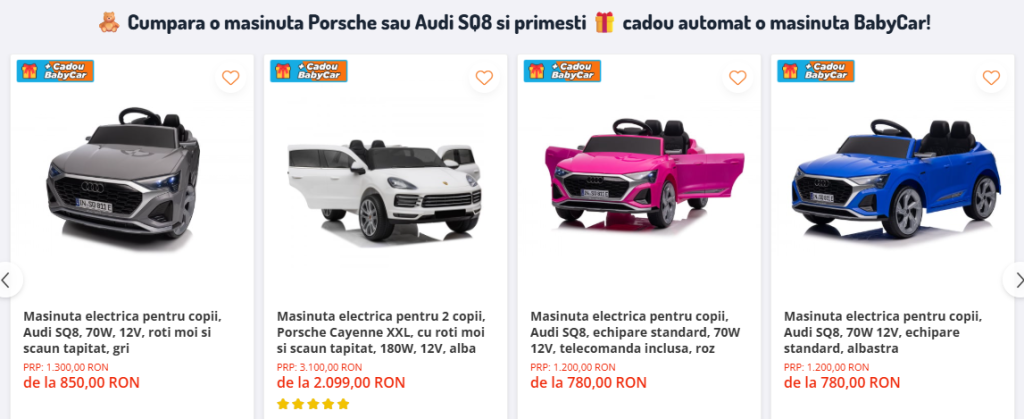Open the white Porsche Cayenne product image
Image resolution: width=1024 pixels, height=419 pixels.
click(385, 189)
